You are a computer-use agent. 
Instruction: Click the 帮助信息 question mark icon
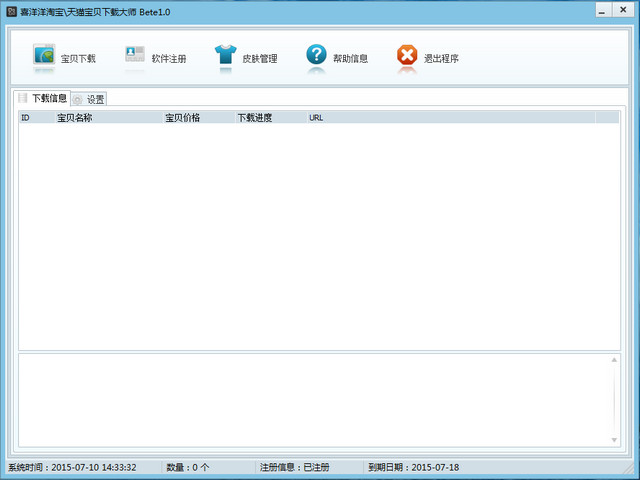coord(316,56)
